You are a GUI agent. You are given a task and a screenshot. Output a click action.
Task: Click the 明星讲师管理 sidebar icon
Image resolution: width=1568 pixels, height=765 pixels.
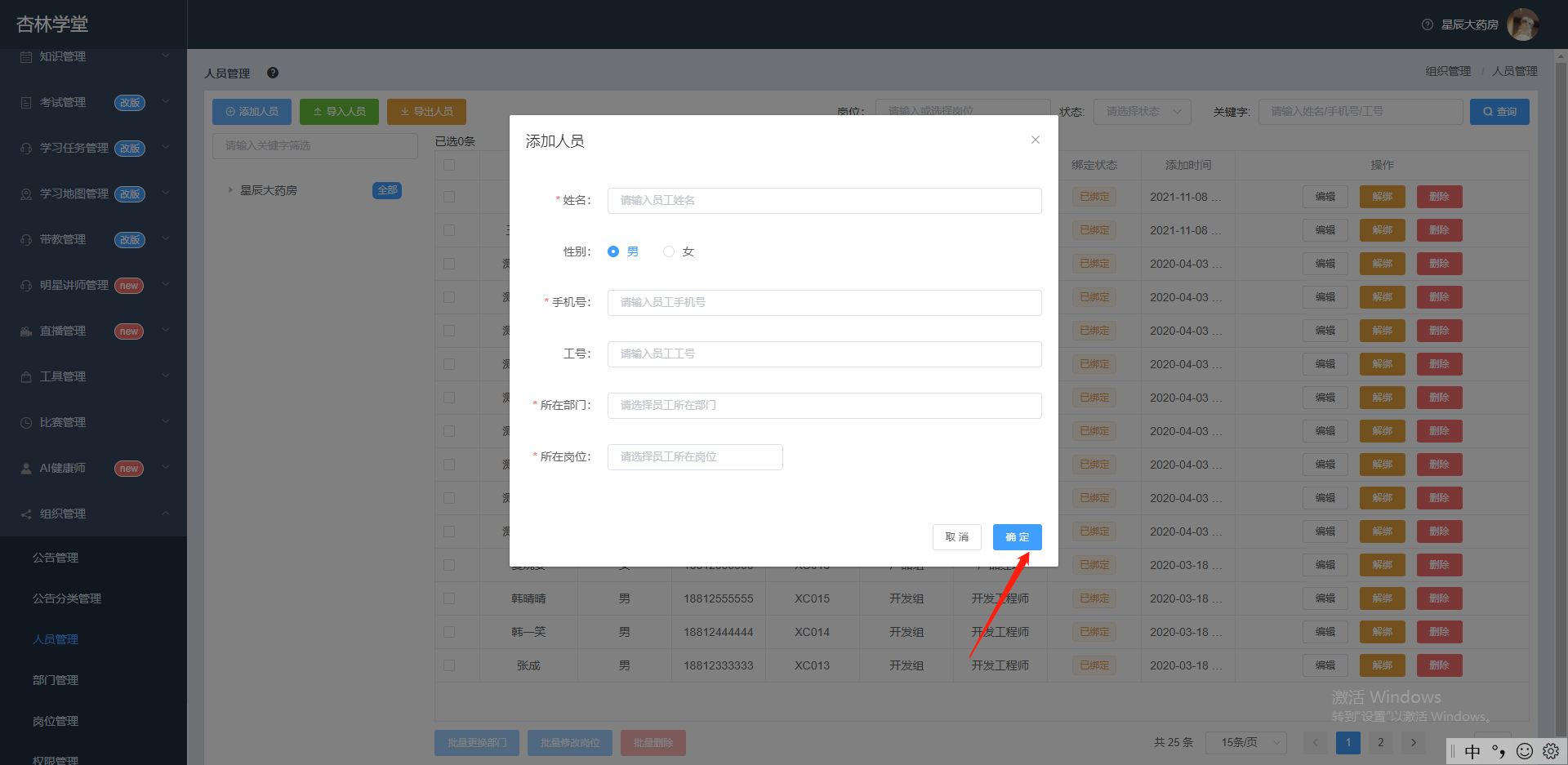(x=26, y=286)
